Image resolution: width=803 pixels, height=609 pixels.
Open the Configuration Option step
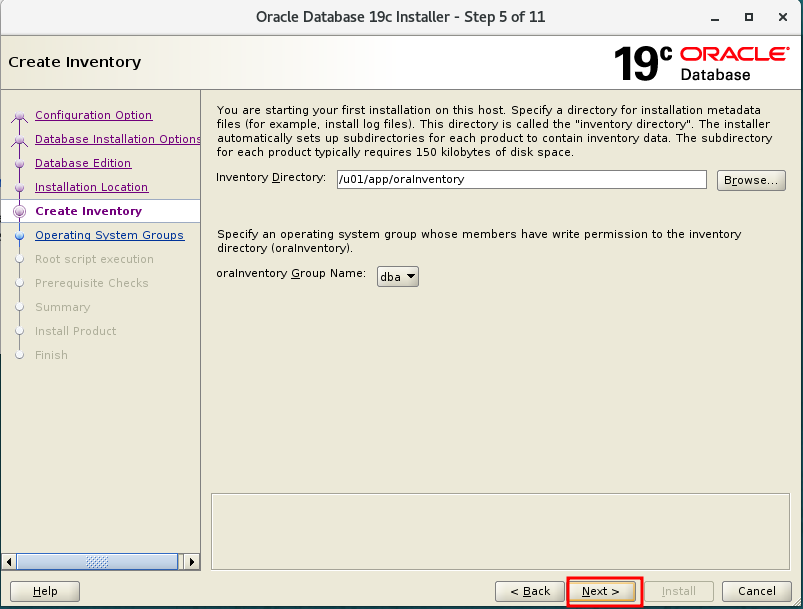pyautogui.click(x=93, y=115)
